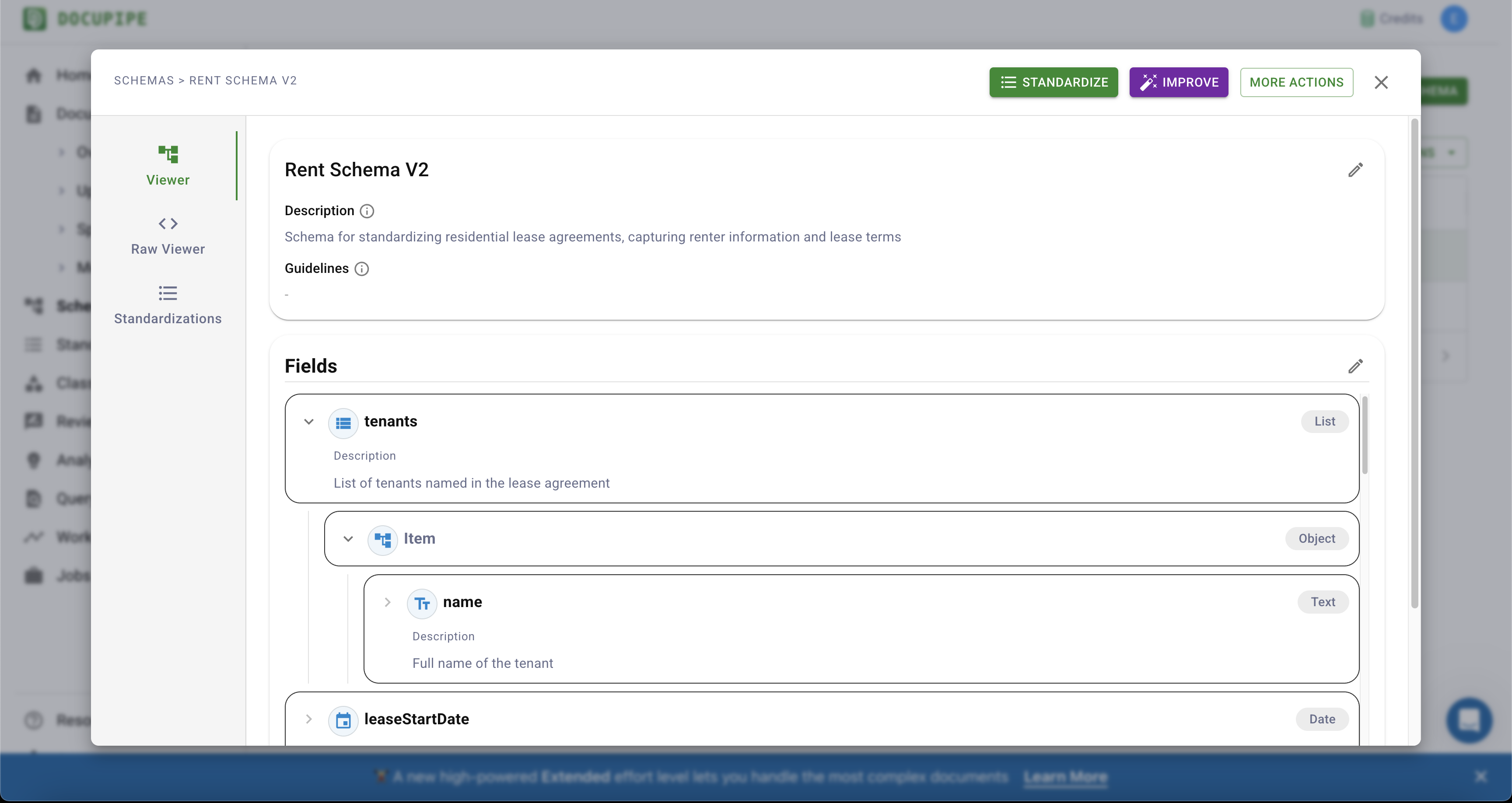Expand the leaseStartDate field
Viewport: 1512px width, 803px height.
[x=309, y=719]
